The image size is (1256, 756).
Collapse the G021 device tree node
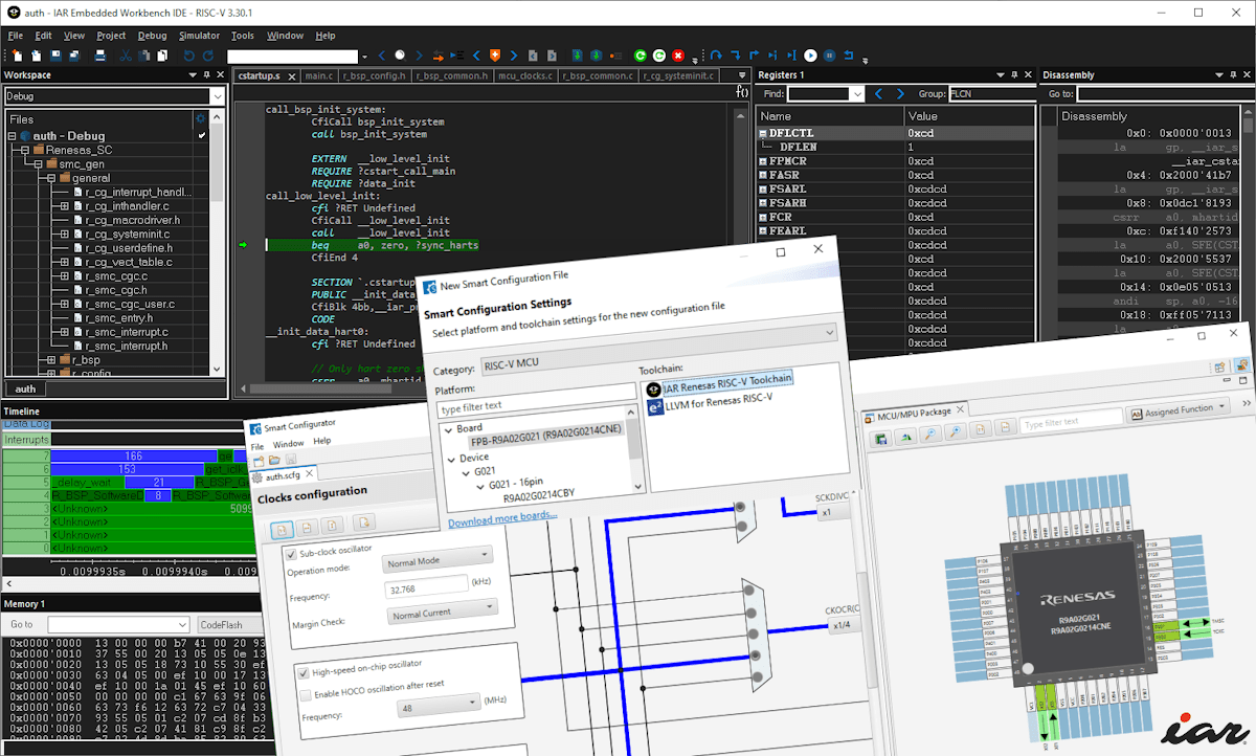point(466,472)
